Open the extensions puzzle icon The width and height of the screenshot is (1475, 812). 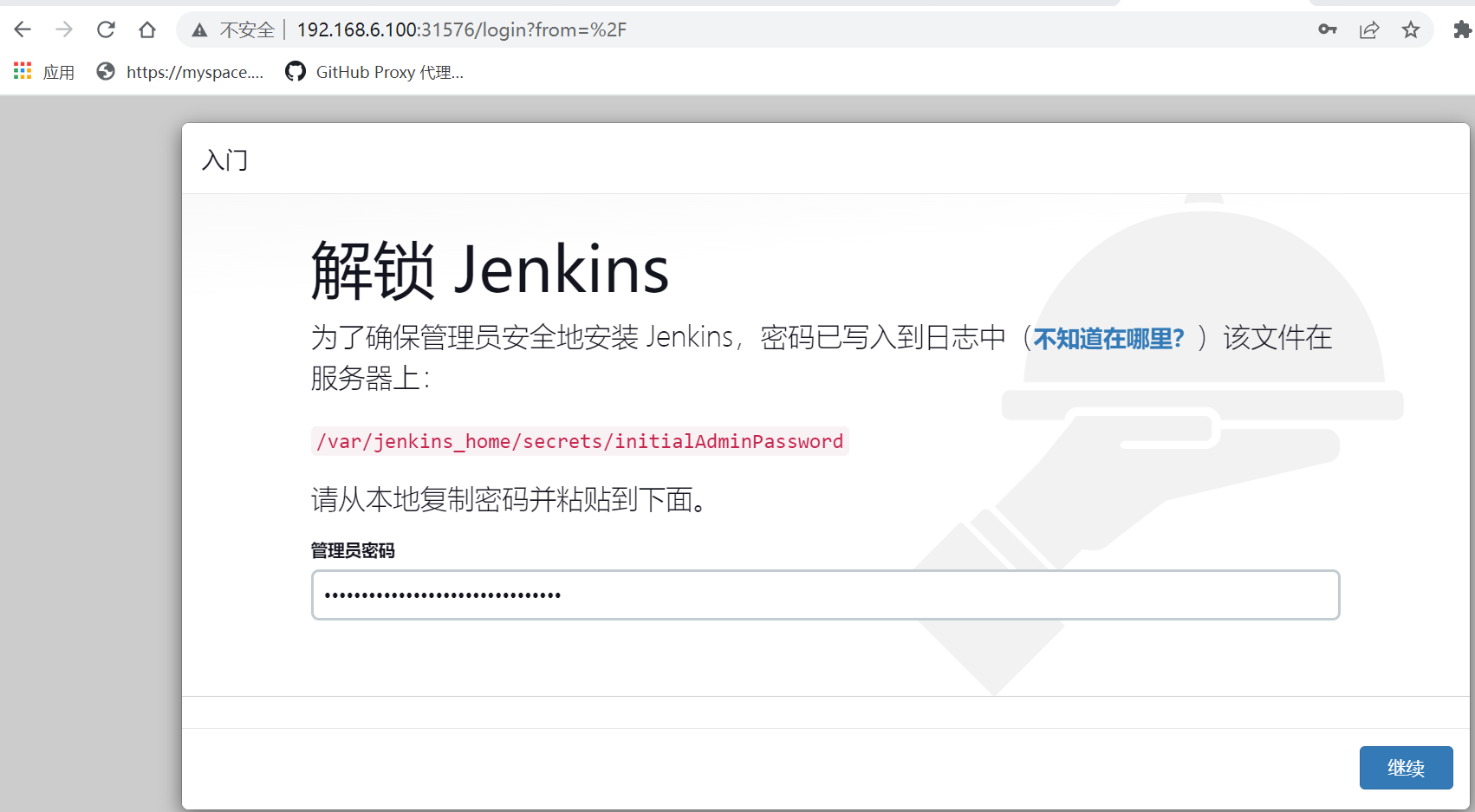click(1462, 30)
